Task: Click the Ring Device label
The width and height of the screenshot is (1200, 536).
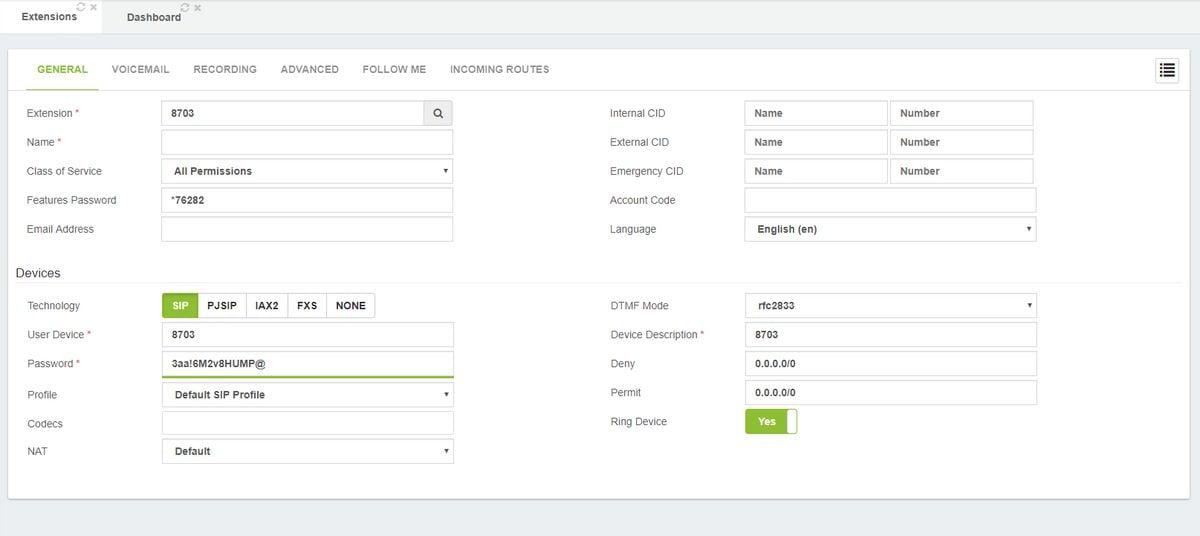Action: (639, 422)
